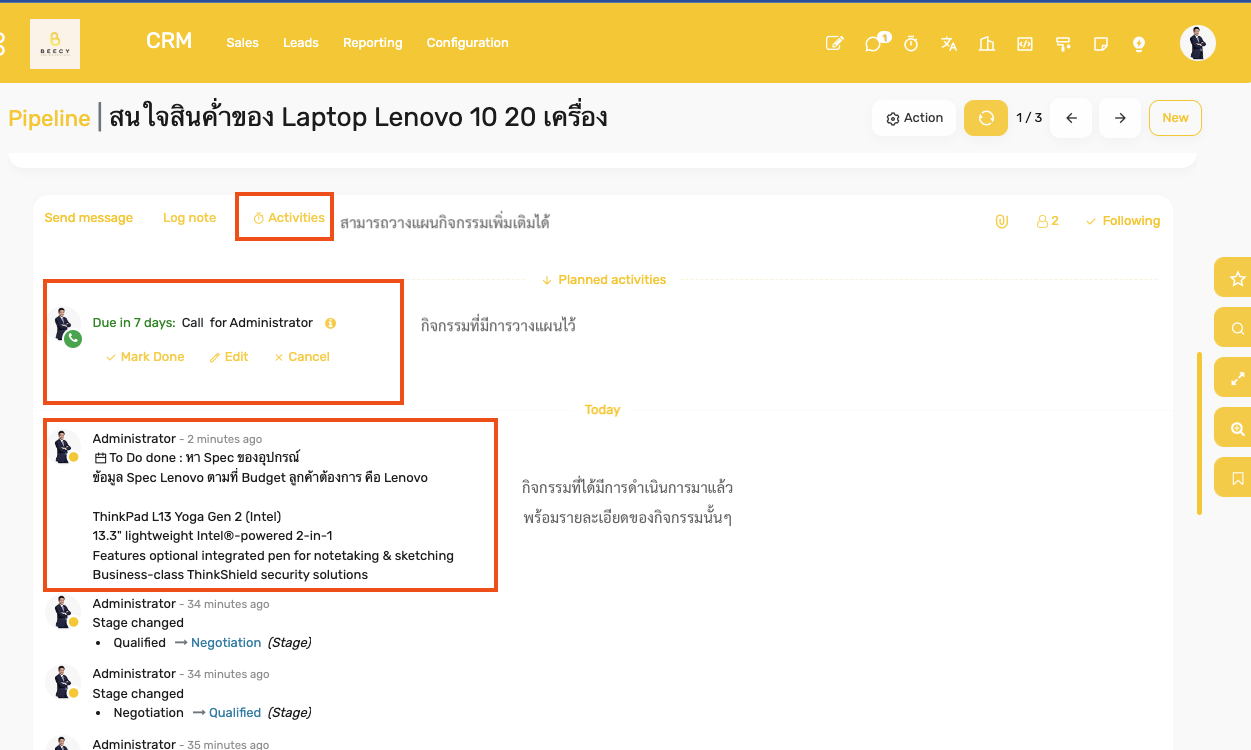Mark the Call activity Done
Image resolution: width=1251 pixels, height=750 pixels.
click(145, 357)
